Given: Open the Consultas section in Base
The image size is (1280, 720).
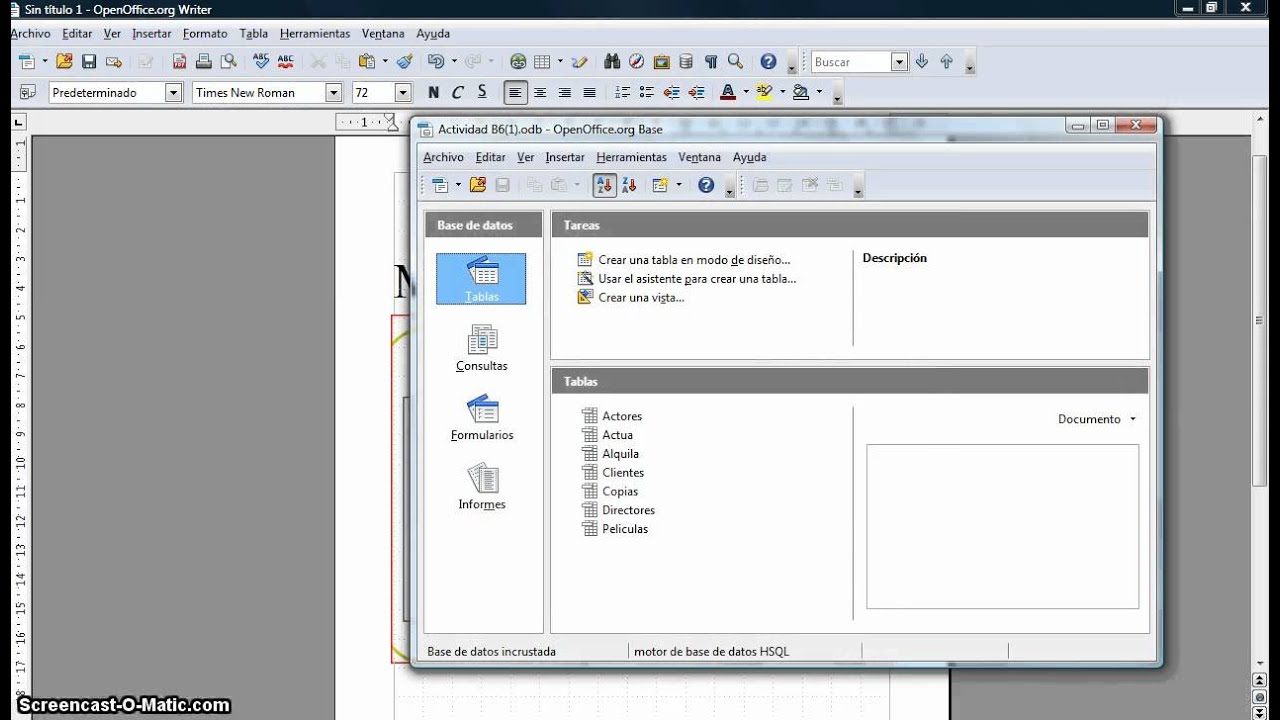Looking at the screenshot, I should pos(482,348).
